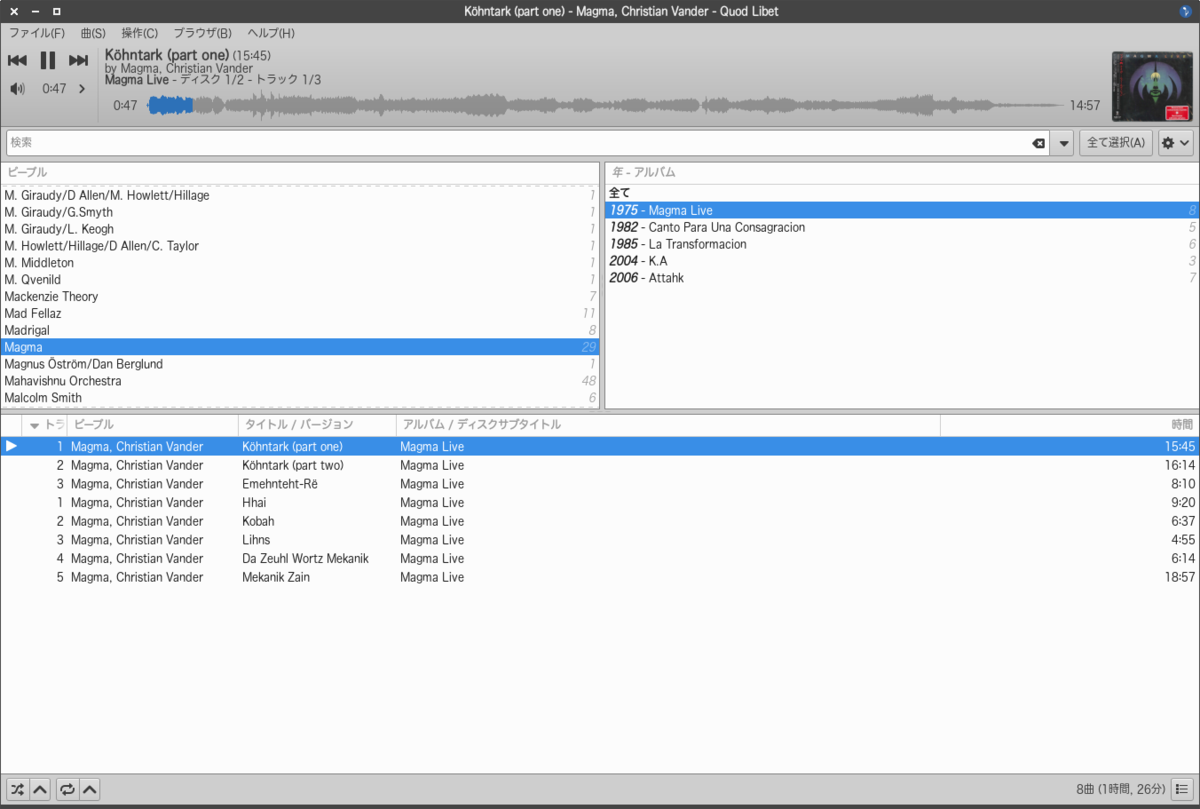The height and width of the screenshot is (809, 1200).
Task: Open the volume speaker control
Action: 17,88
